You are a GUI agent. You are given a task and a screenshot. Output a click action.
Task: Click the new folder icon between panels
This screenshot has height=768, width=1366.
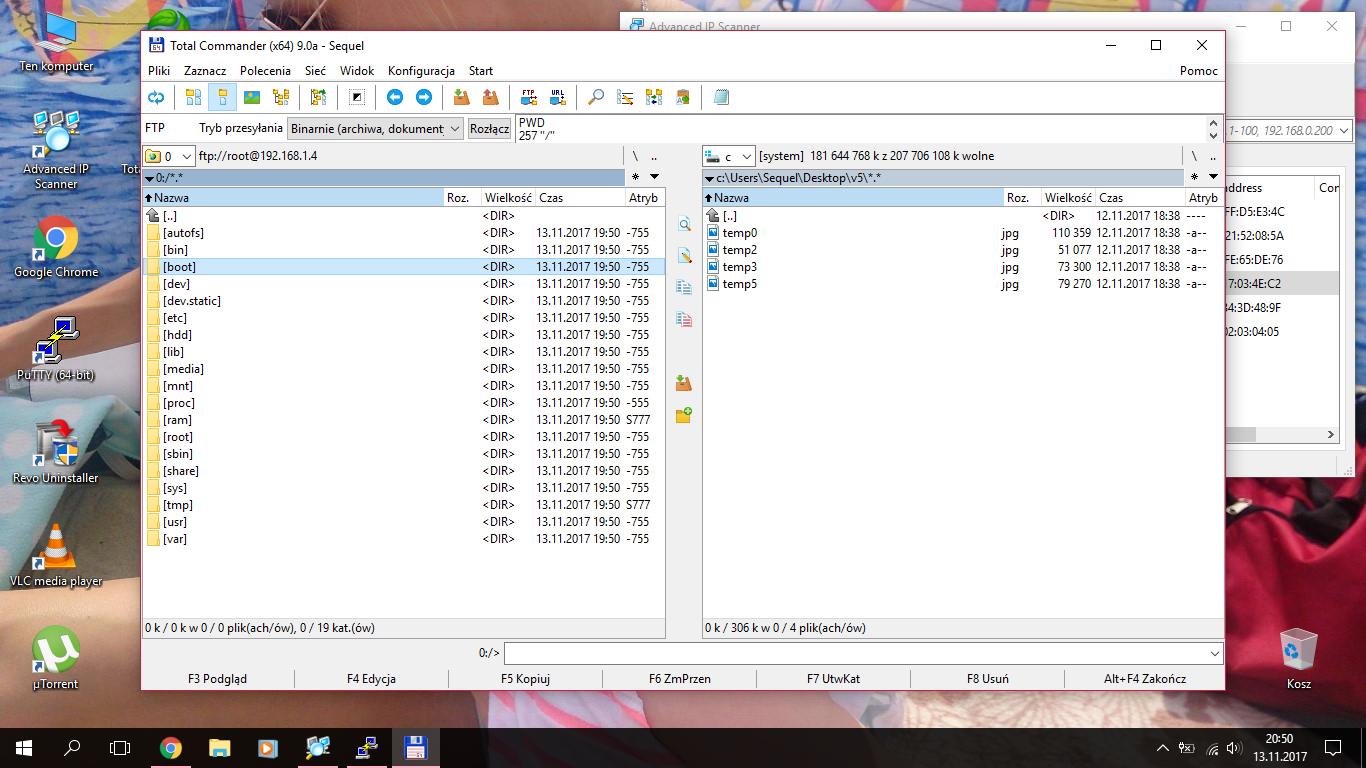point(684,415)
